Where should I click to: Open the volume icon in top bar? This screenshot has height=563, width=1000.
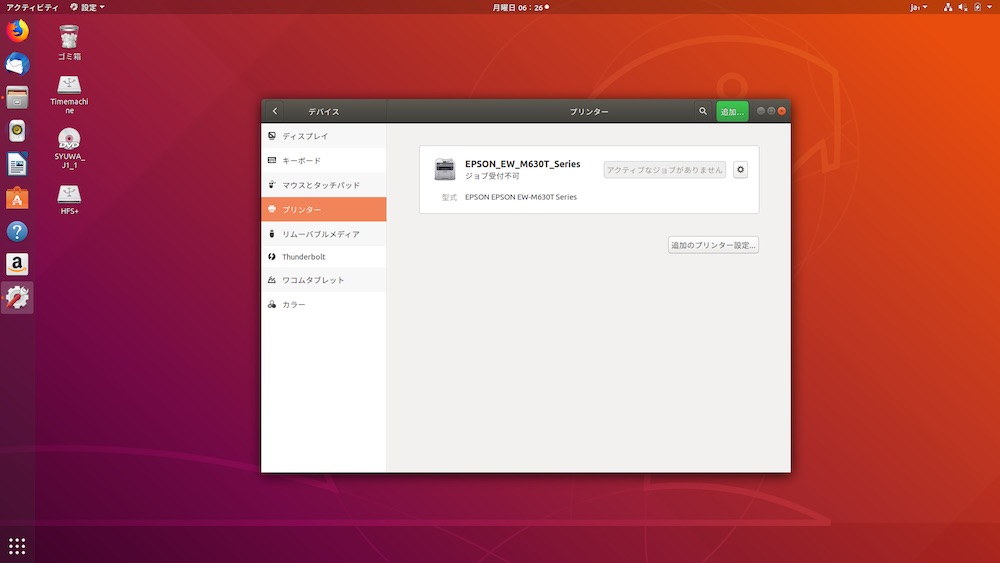click(x=962, y=7)
